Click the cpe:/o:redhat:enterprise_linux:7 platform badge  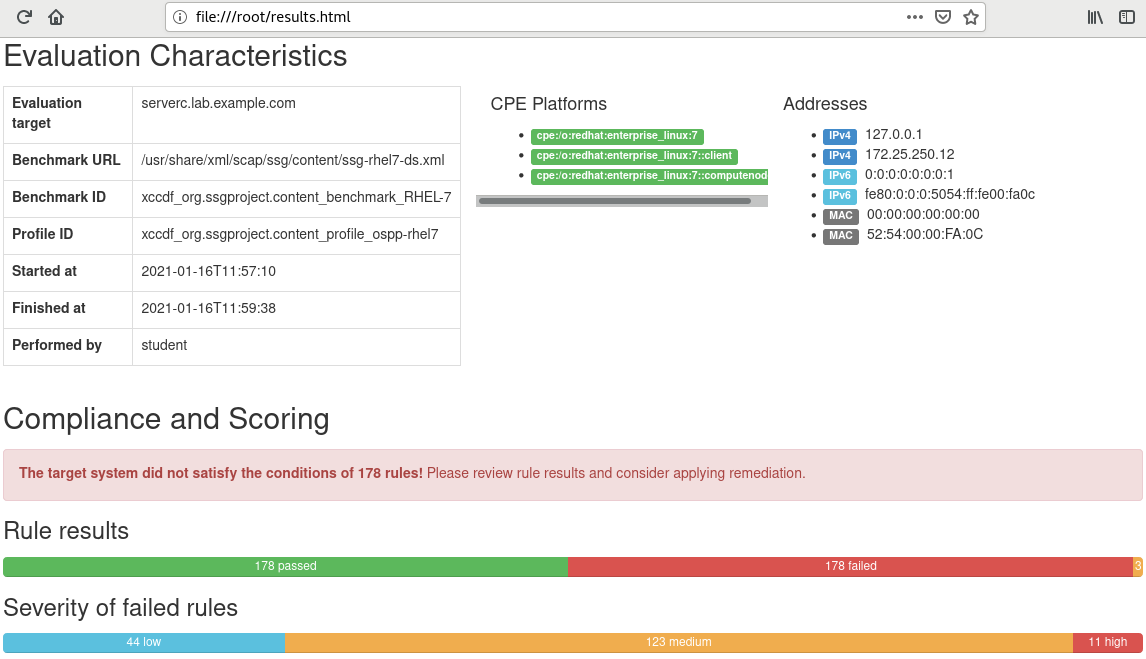618,136
